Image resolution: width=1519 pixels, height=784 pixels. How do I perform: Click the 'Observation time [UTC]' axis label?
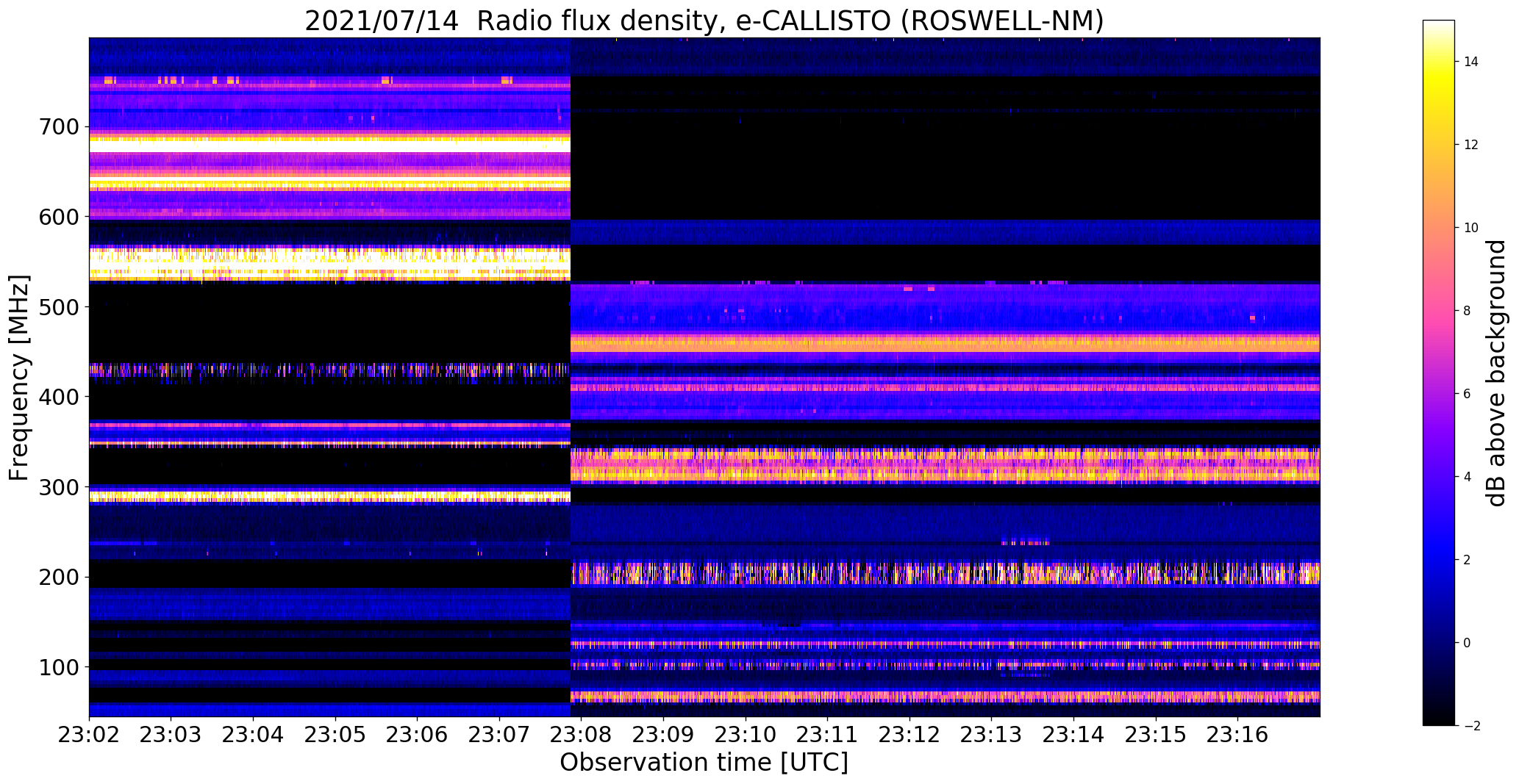[704, 763]
